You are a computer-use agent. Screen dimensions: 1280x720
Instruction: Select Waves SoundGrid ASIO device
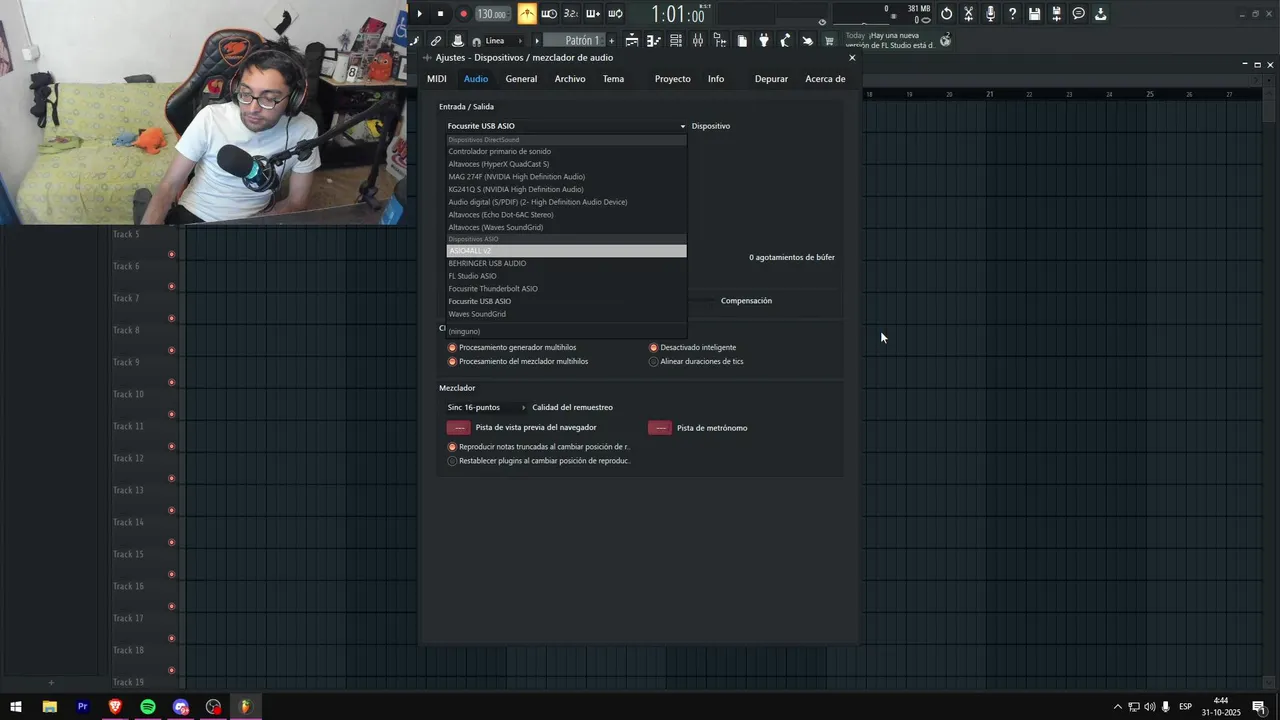tap(566, 314)
